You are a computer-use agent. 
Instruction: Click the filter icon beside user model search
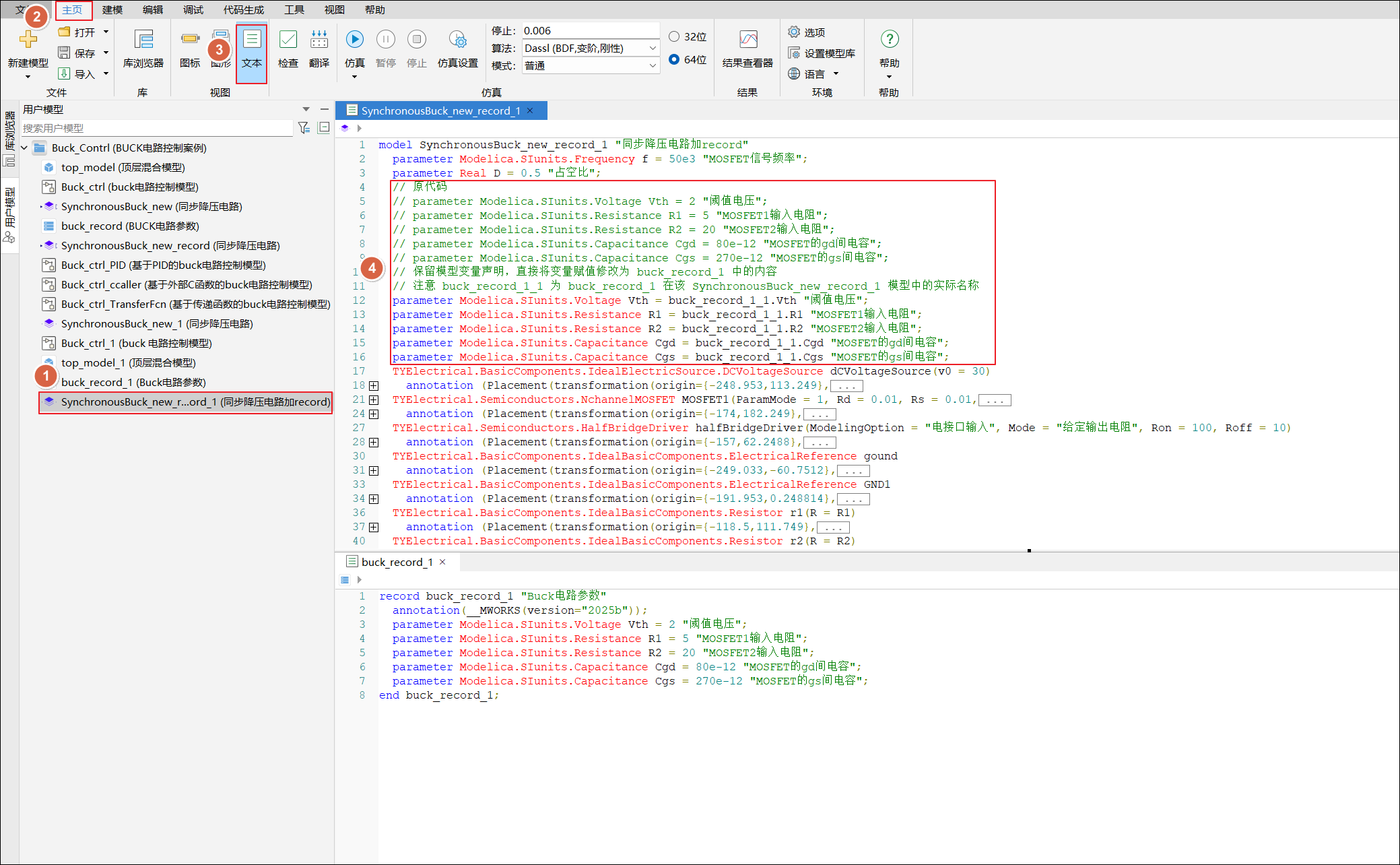pos(304,128)
